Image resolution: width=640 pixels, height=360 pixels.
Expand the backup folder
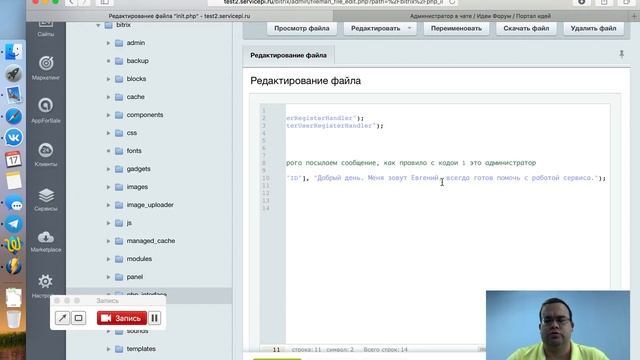pyautogui.click(x=108, y=61)
